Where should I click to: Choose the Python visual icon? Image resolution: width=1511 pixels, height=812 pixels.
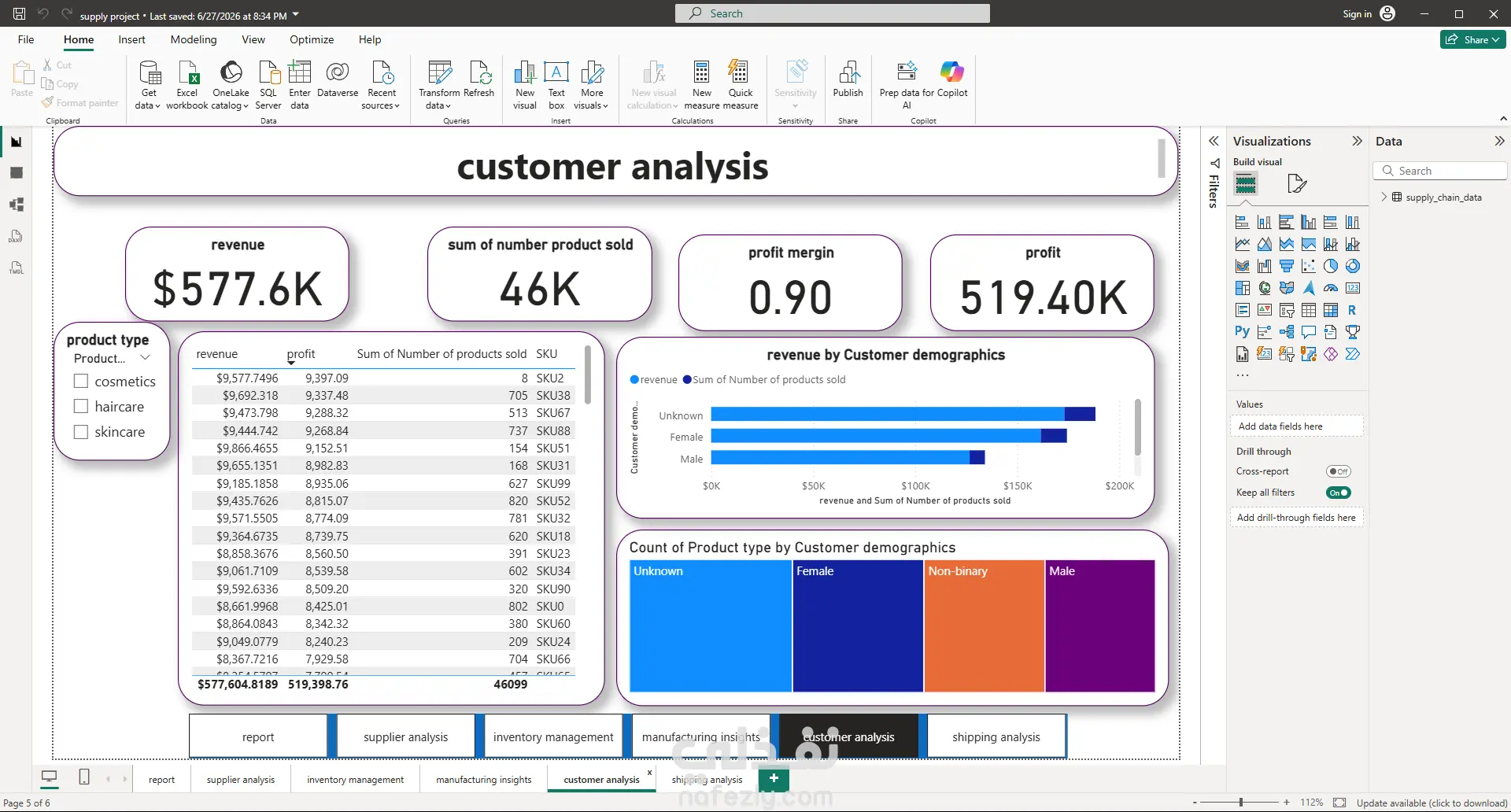[1242, 332]
